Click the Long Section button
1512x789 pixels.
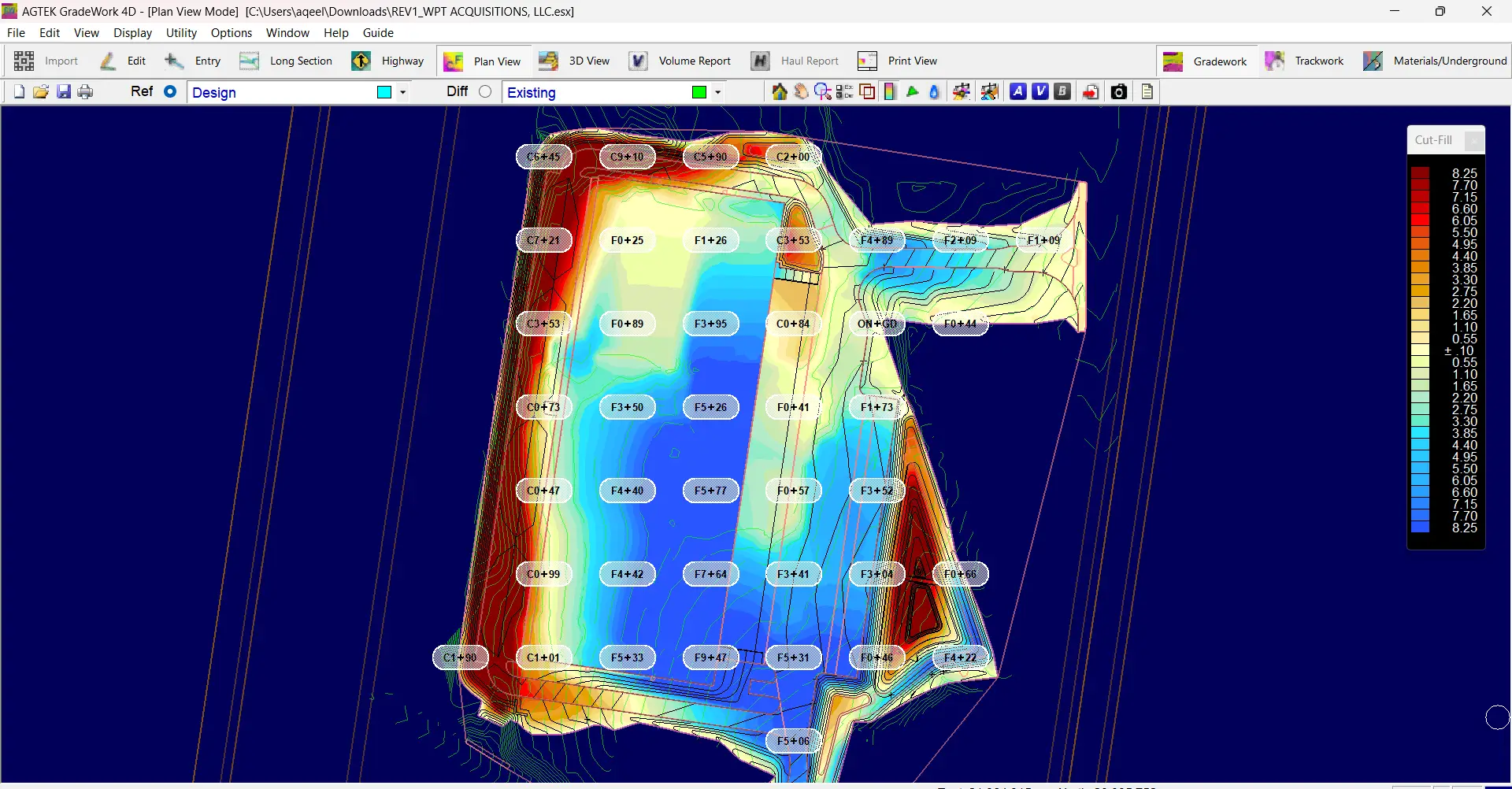286,61
